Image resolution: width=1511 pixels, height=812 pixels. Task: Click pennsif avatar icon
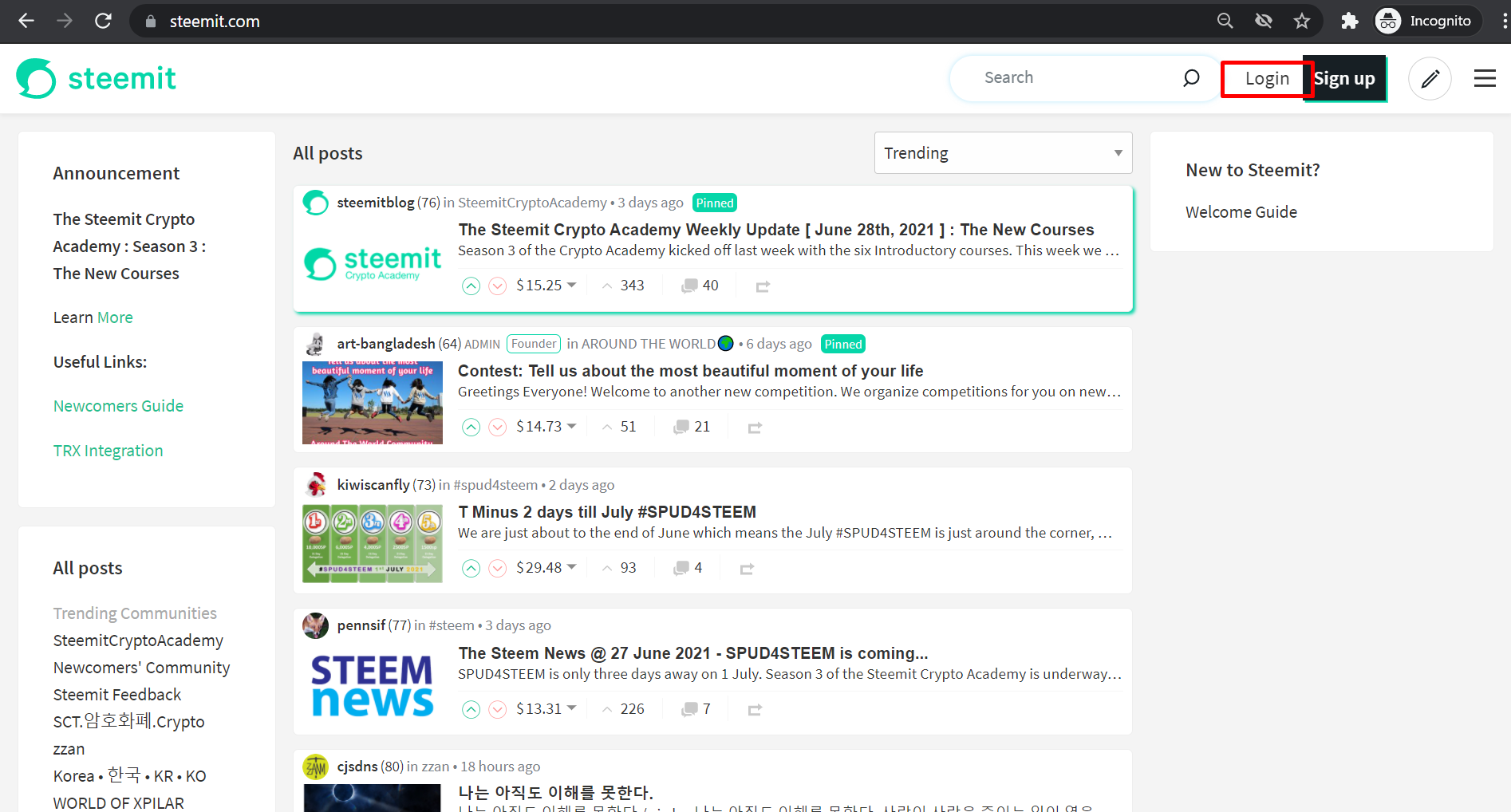click(x=316, y=625)
